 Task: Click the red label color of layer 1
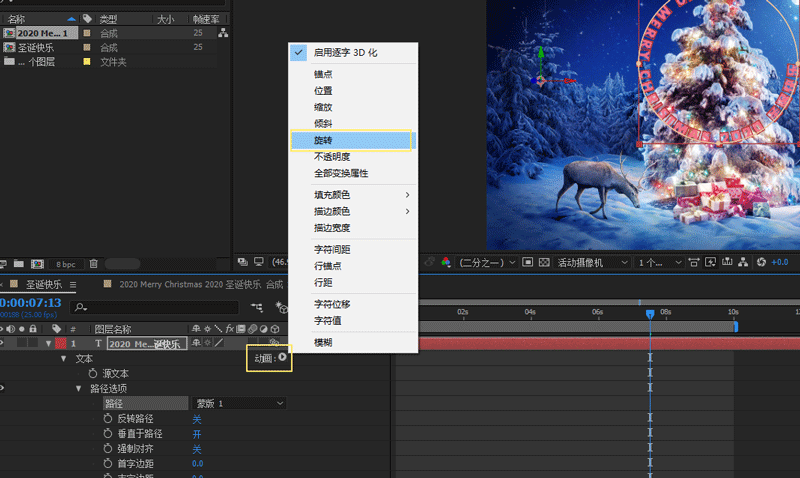click(61, 343)
